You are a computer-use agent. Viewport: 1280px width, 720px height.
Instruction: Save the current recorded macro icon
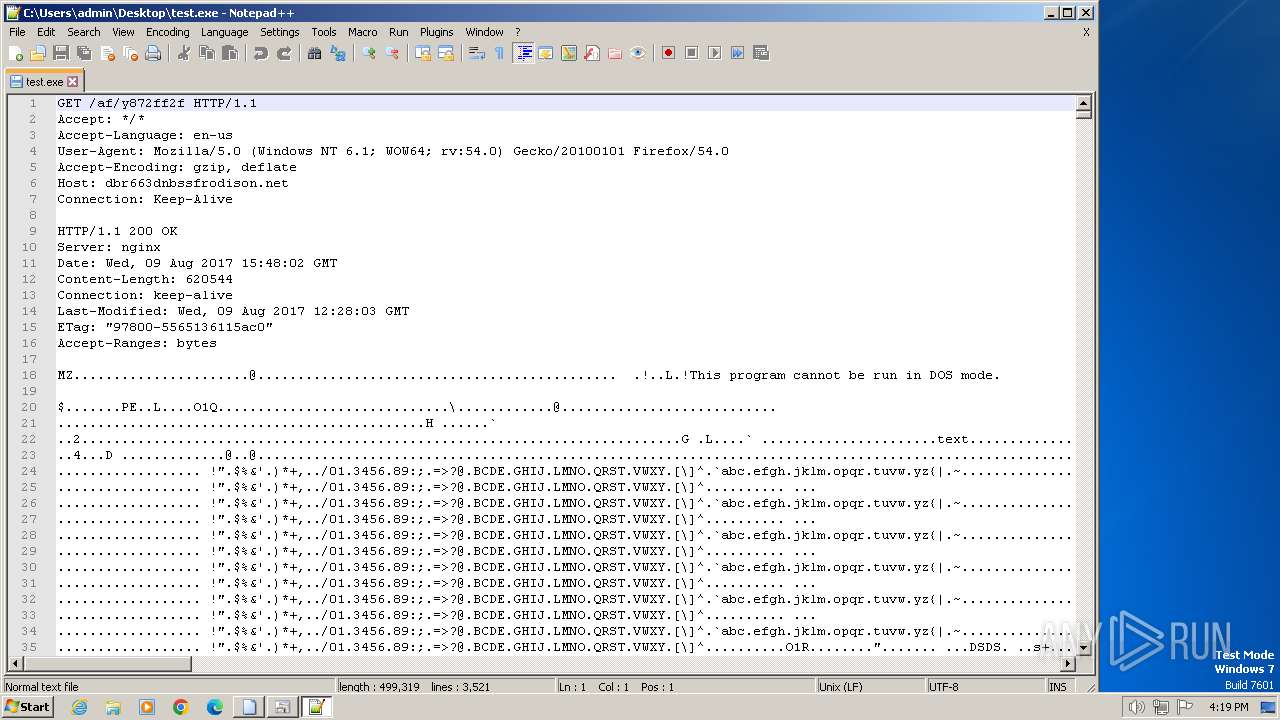coord(761,53)
